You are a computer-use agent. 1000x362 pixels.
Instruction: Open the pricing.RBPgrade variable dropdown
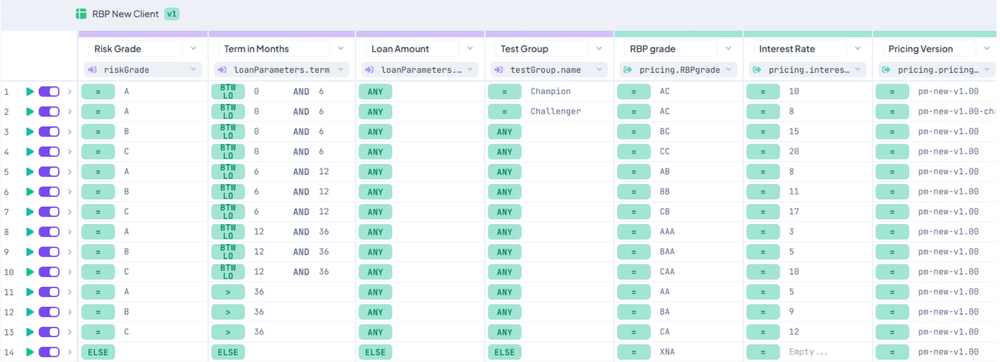(728, 70)
